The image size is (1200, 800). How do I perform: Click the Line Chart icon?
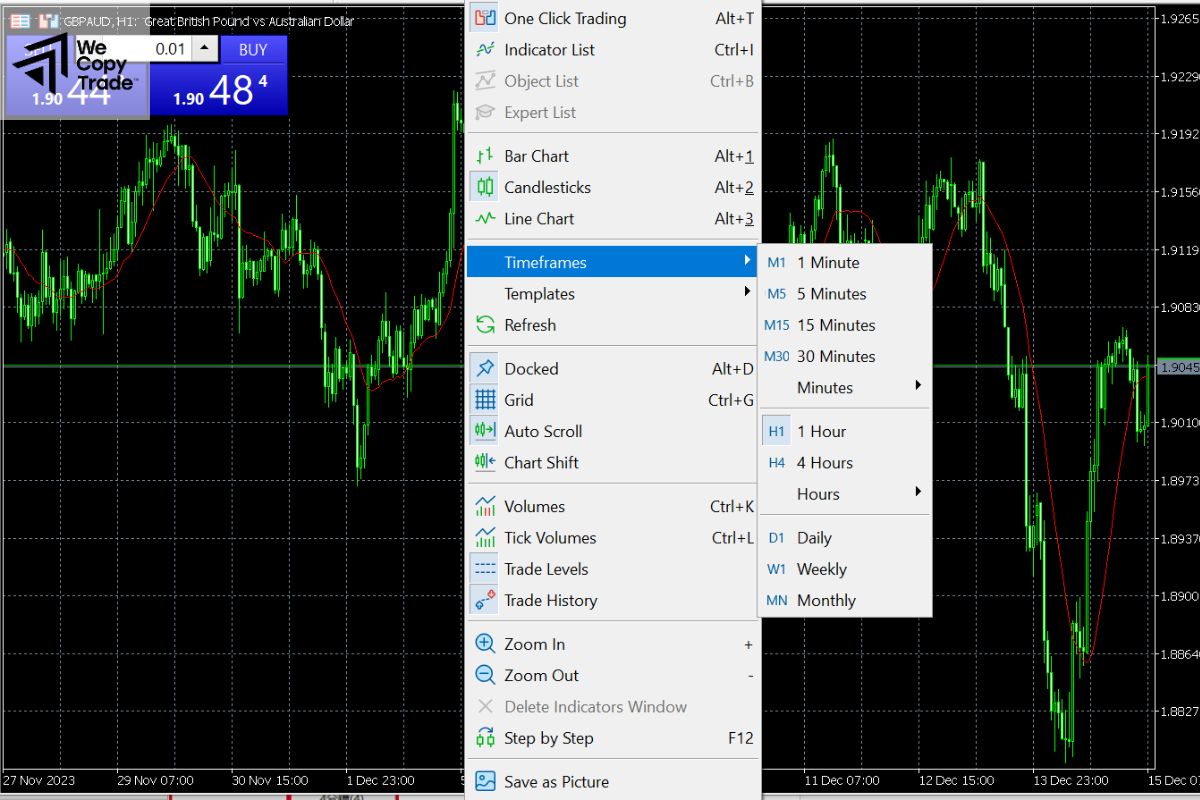(487, 218)
